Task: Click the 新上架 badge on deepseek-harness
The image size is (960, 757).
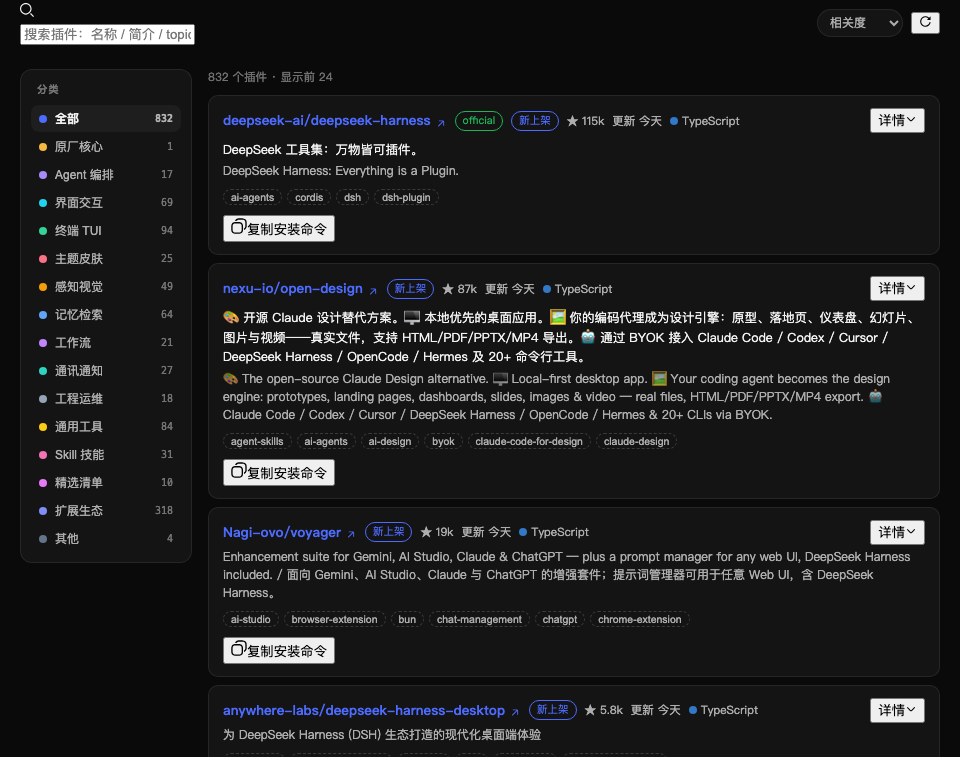Action: (x=534, y=121)
